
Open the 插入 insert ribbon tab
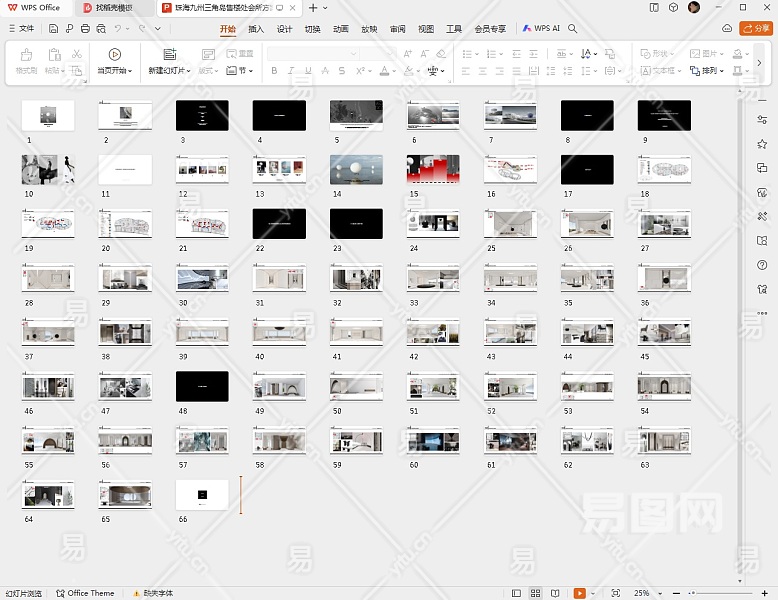(x=256, y=29)
